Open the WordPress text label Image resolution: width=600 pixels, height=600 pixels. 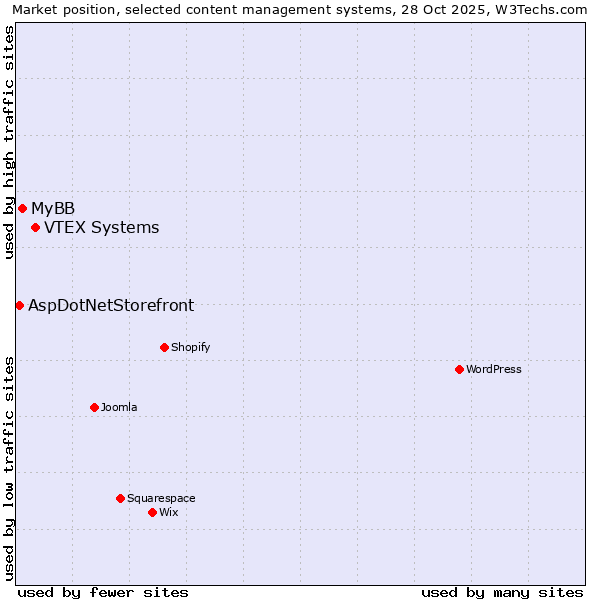click(493, 370)
